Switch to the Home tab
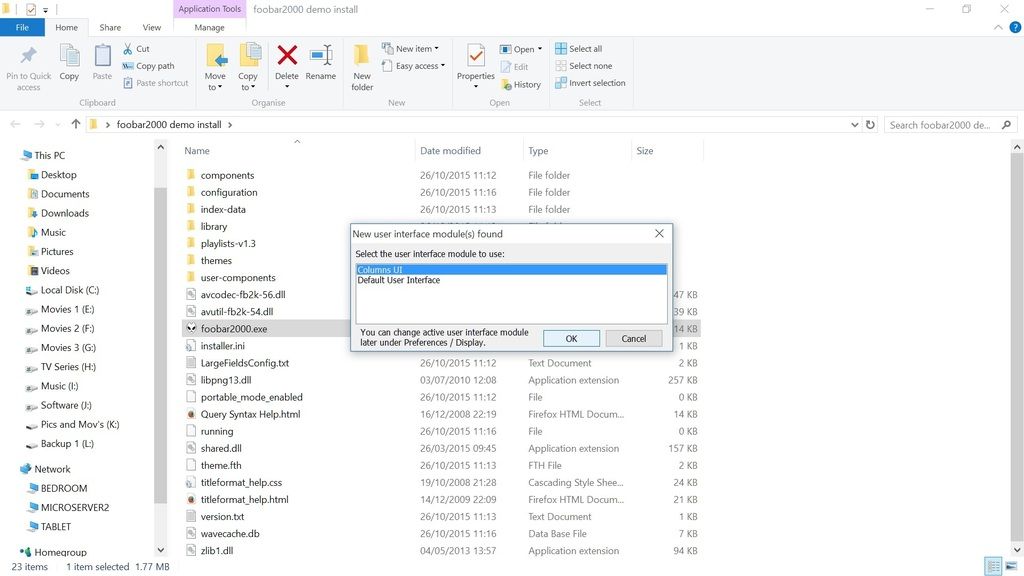This screenshot has height=576, width=1024. tap(67, 27)
